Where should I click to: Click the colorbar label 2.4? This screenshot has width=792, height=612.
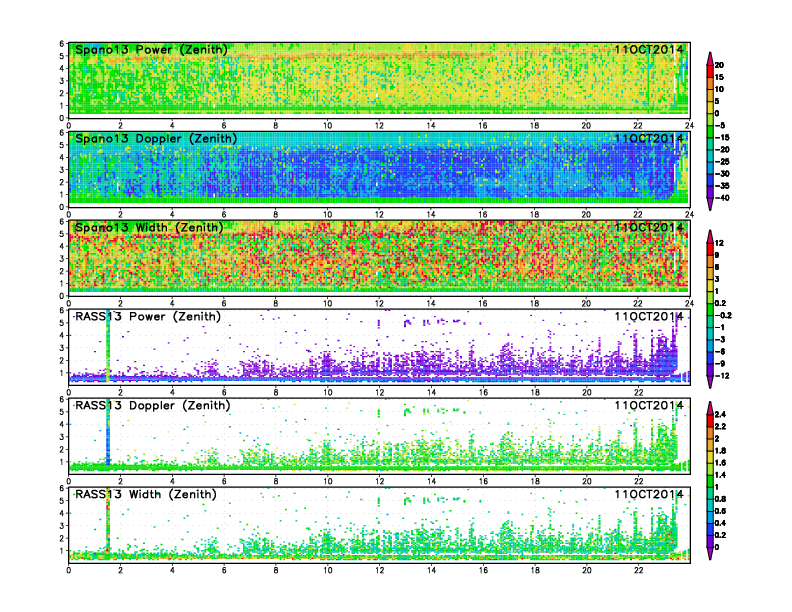pyautogui.click(x=721, y=415)
